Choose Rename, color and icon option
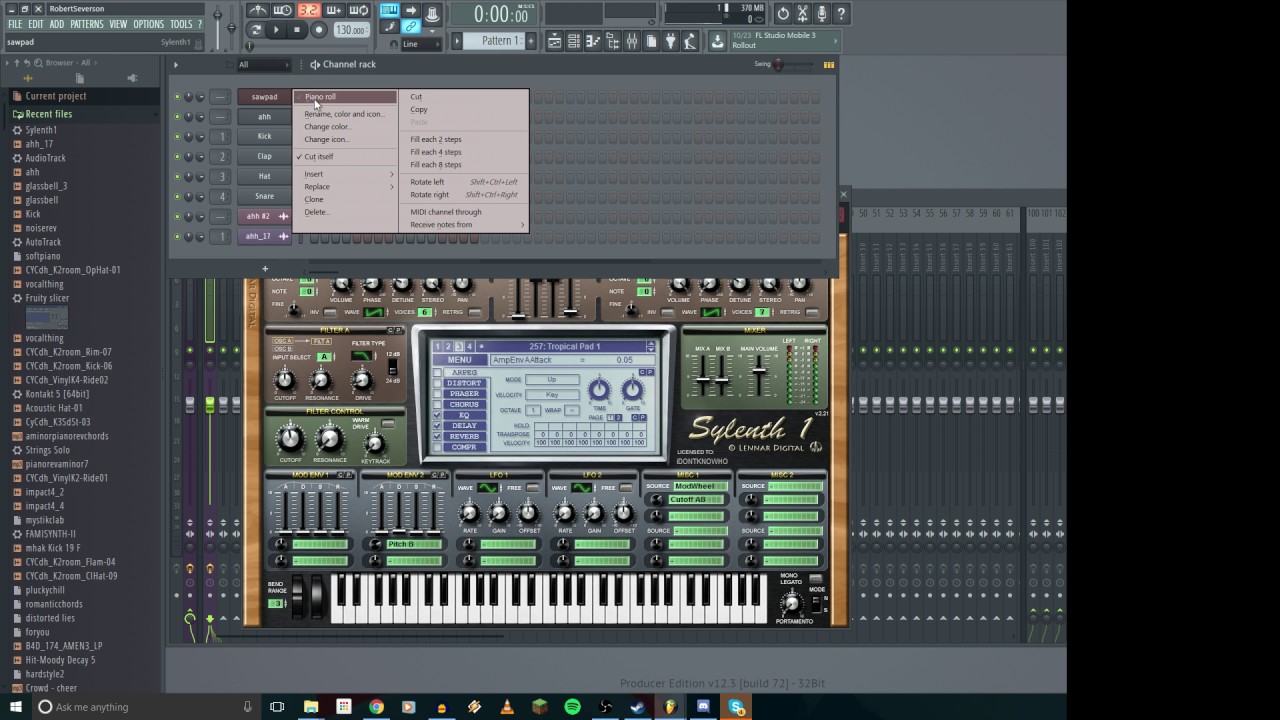The height and width of the screenshot is (720, 1280). 346,114
